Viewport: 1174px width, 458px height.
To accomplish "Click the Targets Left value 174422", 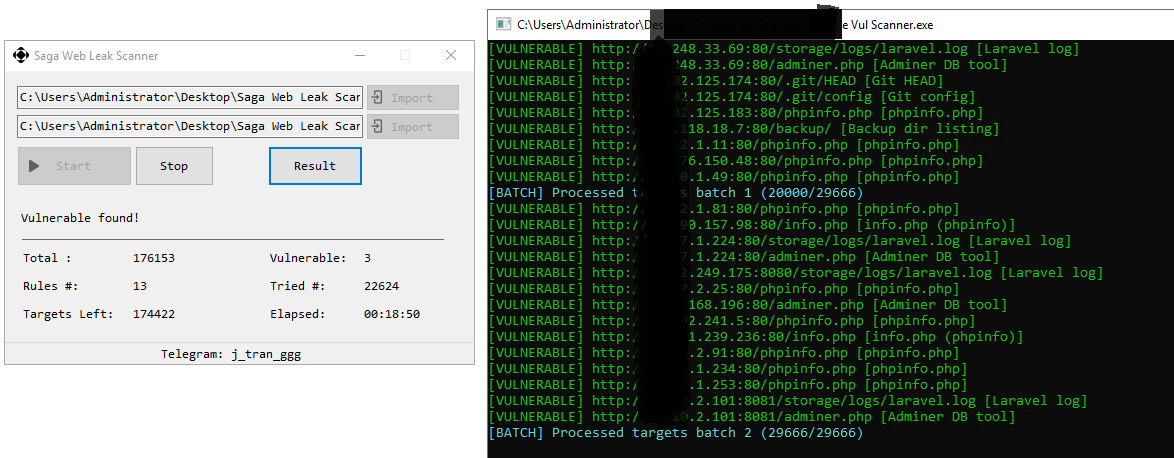I will click(154, 314).
